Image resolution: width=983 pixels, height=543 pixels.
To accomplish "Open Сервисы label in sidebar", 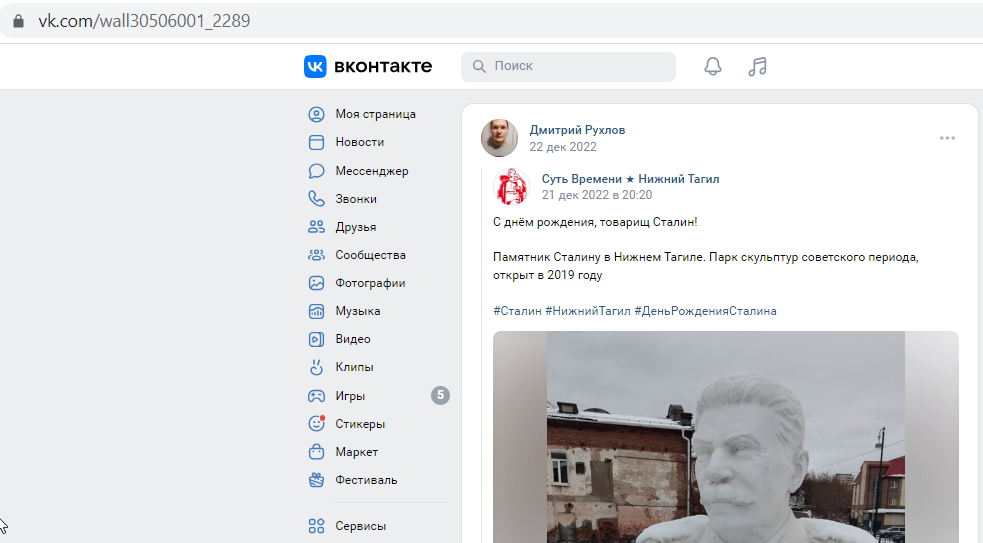I will [x=360, y=526].
